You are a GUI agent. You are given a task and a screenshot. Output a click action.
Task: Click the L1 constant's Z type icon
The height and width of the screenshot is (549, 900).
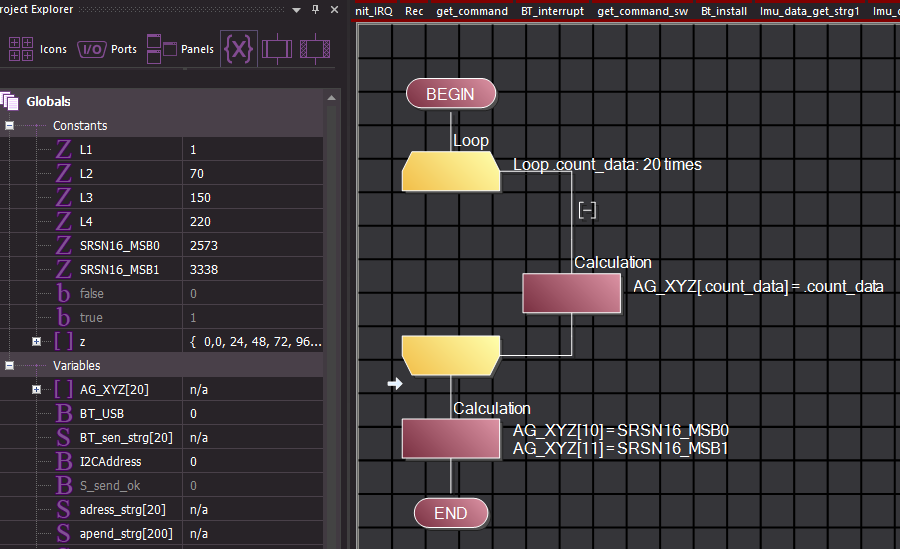point(64,150)
